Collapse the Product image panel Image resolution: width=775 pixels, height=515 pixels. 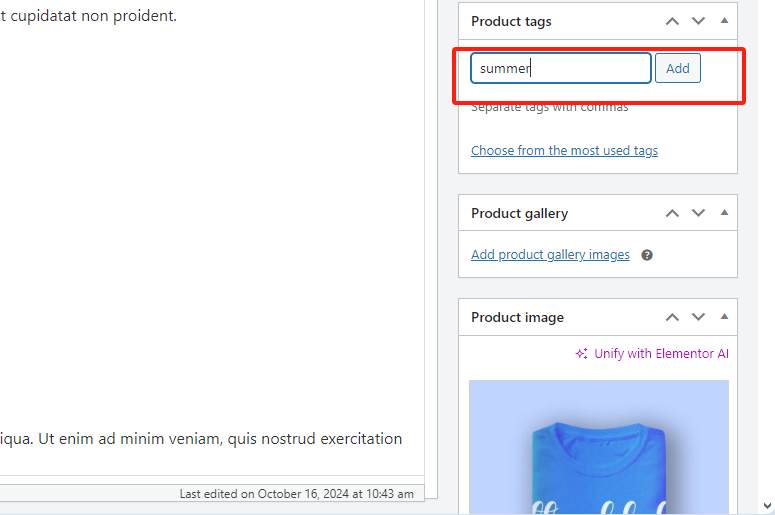724,317
